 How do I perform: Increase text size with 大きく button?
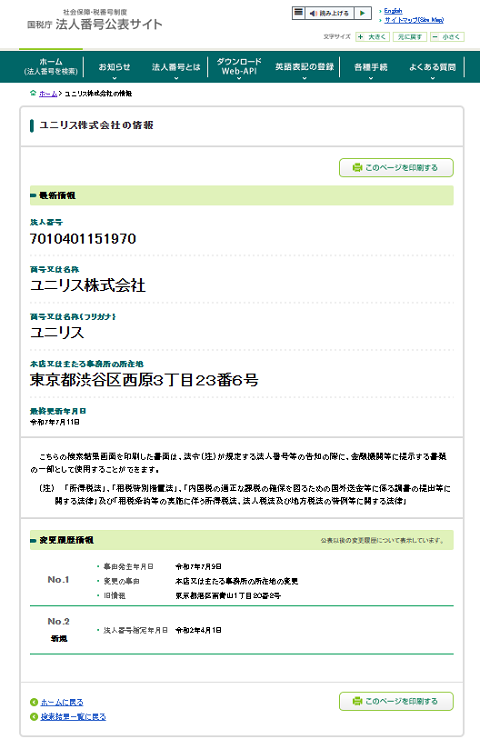(x=373, y=37)
